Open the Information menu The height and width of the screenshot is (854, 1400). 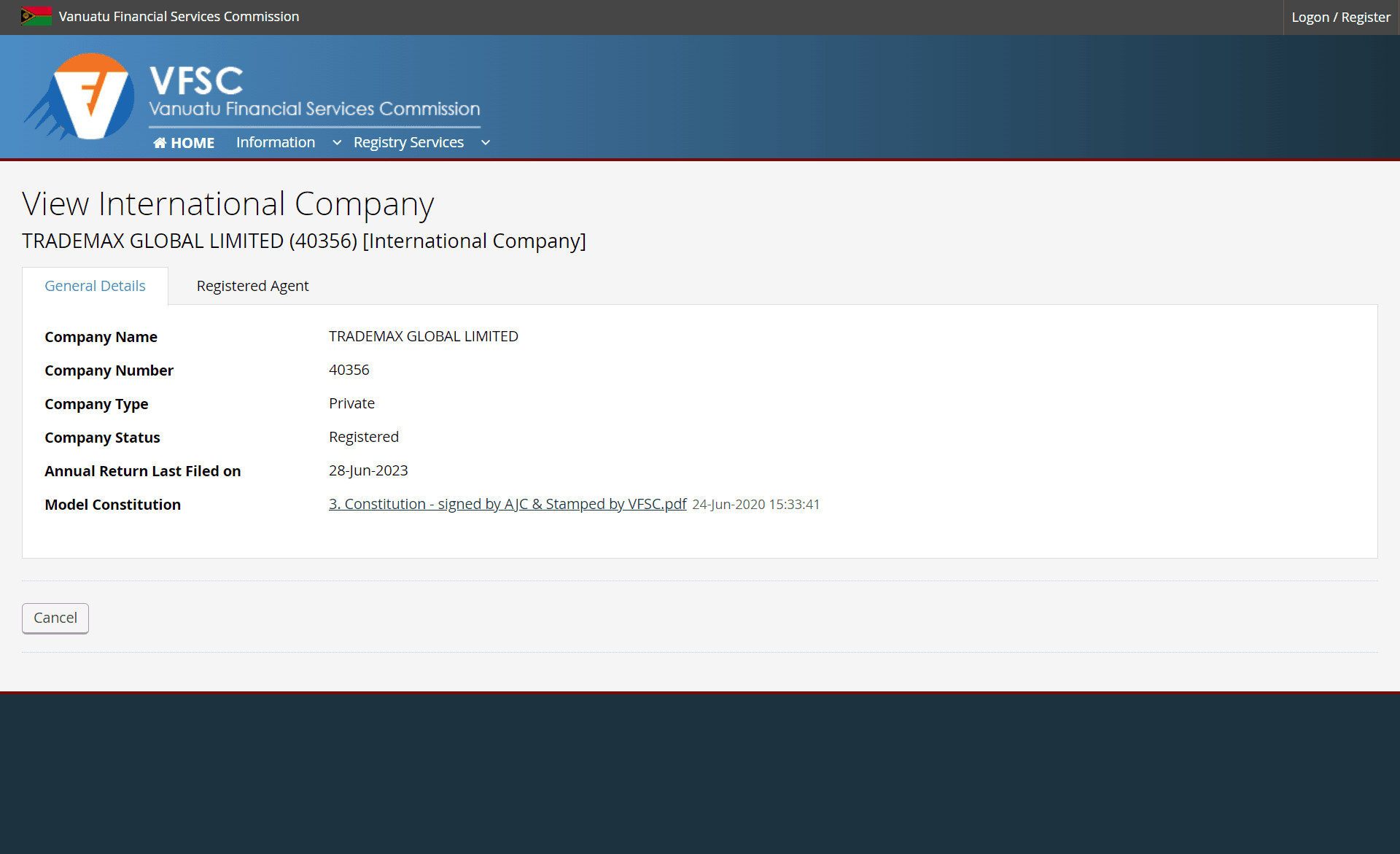[276, 142]
